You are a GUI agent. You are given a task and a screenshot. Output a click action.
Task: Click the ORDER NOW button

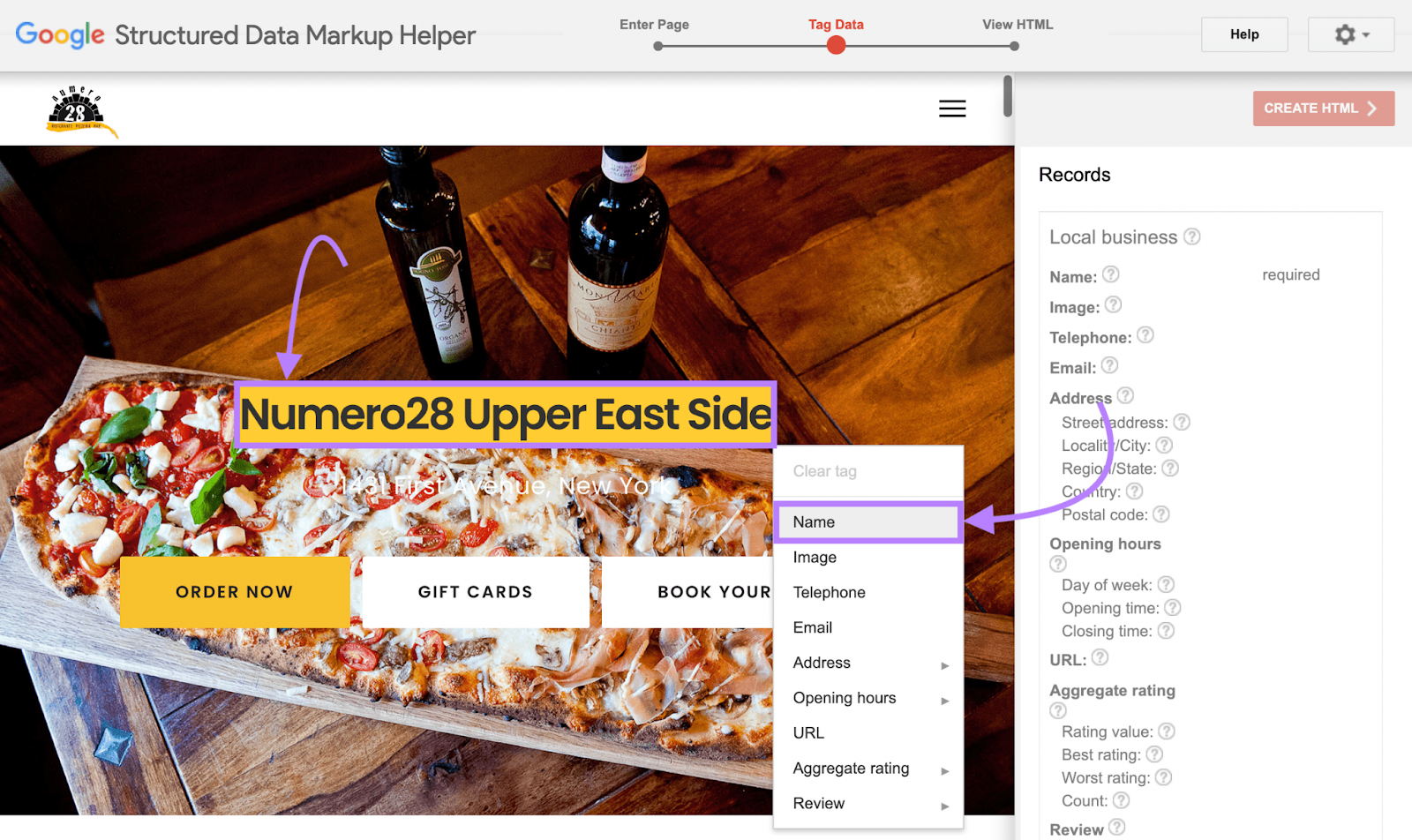tap(235, 592)
